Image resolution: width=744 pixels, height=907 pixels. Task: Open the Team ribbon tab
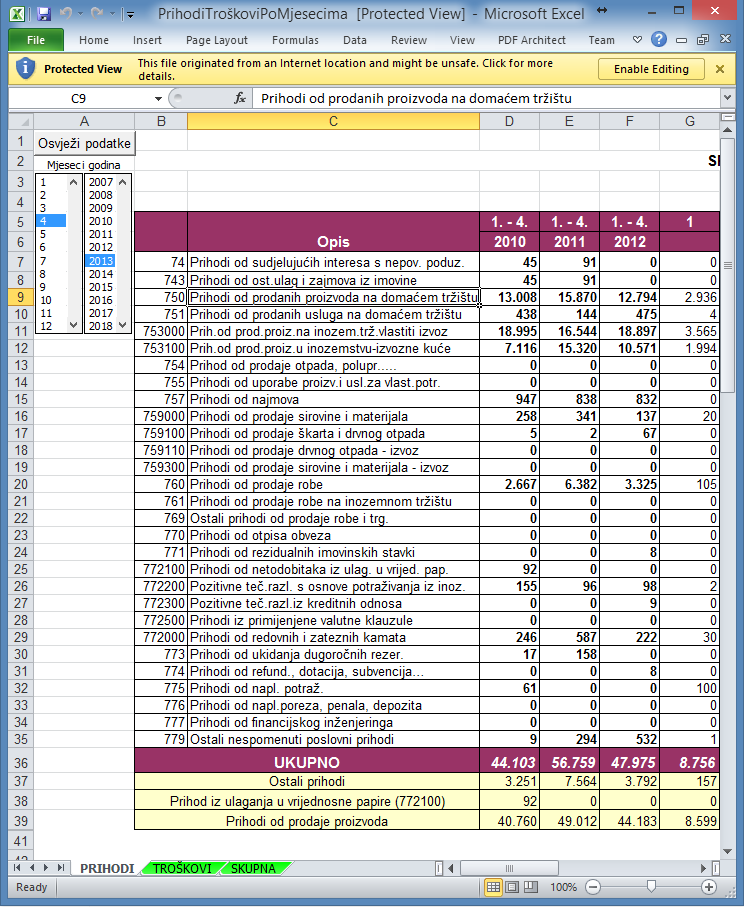pos(602,40)
